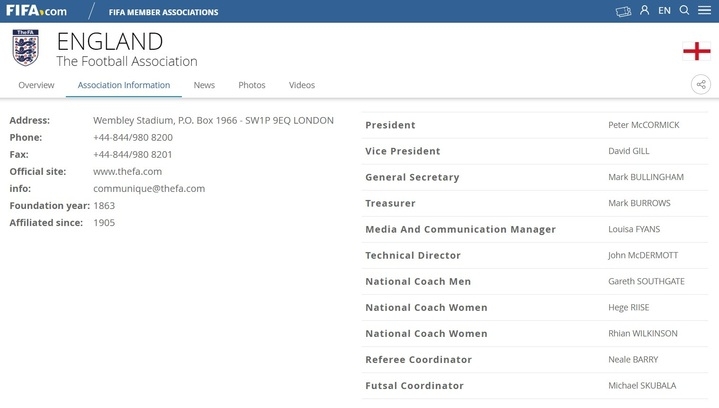Click The FA three lions crest

25,48
